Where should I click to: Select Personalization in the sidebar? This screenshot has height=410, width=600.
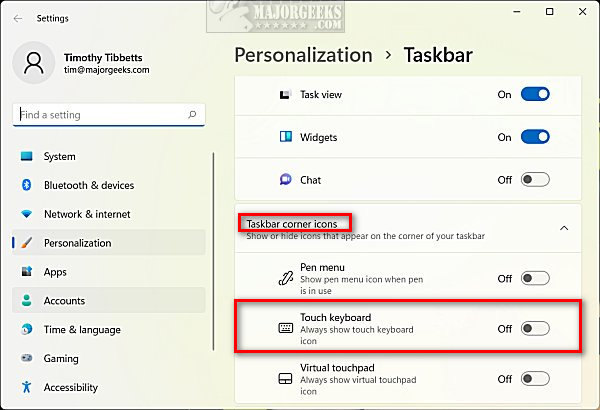(x=77, y=243)
